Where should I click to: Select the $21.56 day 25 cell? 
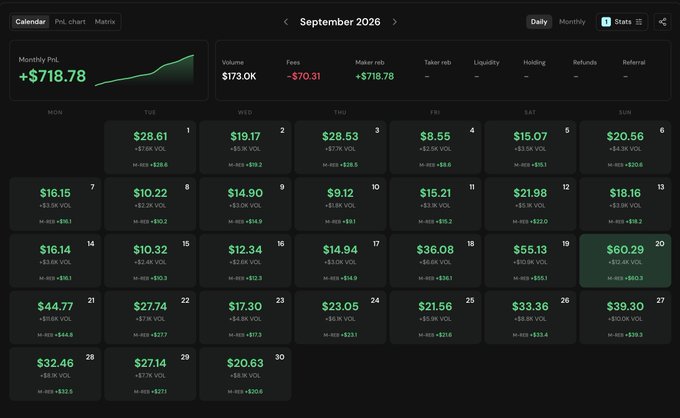(435, 317)
